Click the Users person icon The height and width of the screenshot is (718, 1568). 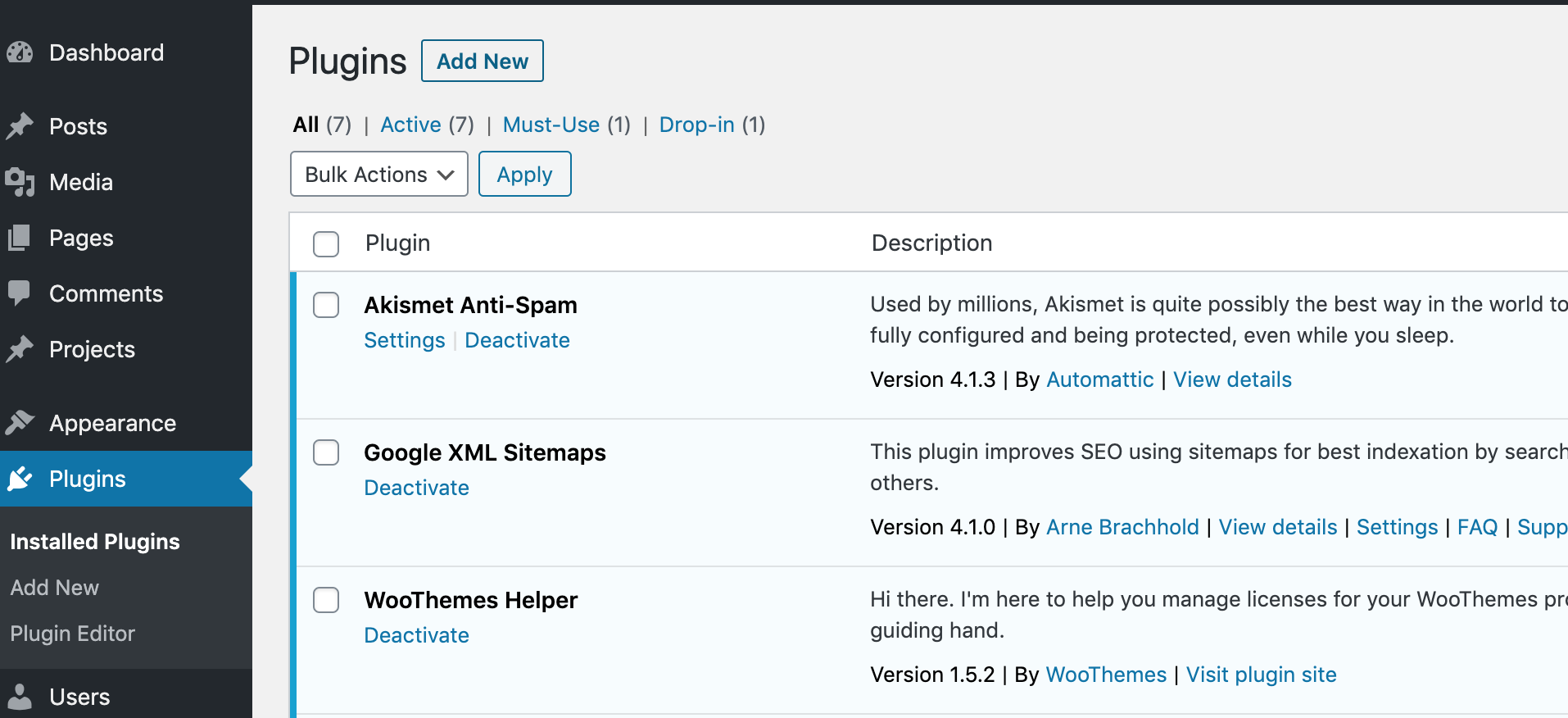tap(20, 697)
